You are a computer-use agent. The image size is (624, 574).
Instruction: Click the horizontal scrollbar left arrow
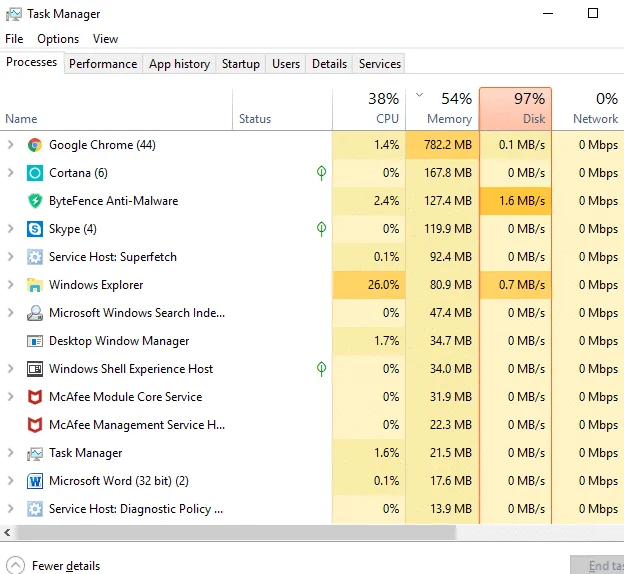click(7, 533)
